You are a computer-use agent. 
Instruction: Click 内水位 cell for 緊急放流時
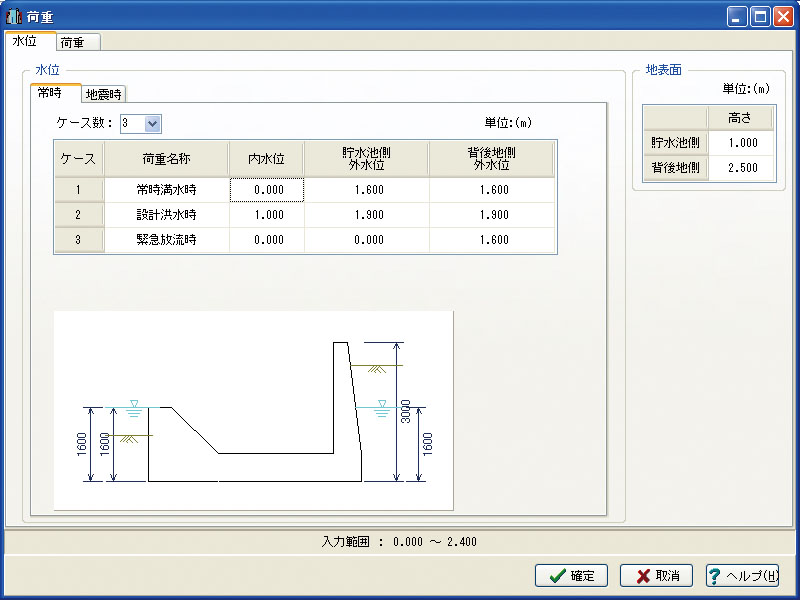point(267,240)
